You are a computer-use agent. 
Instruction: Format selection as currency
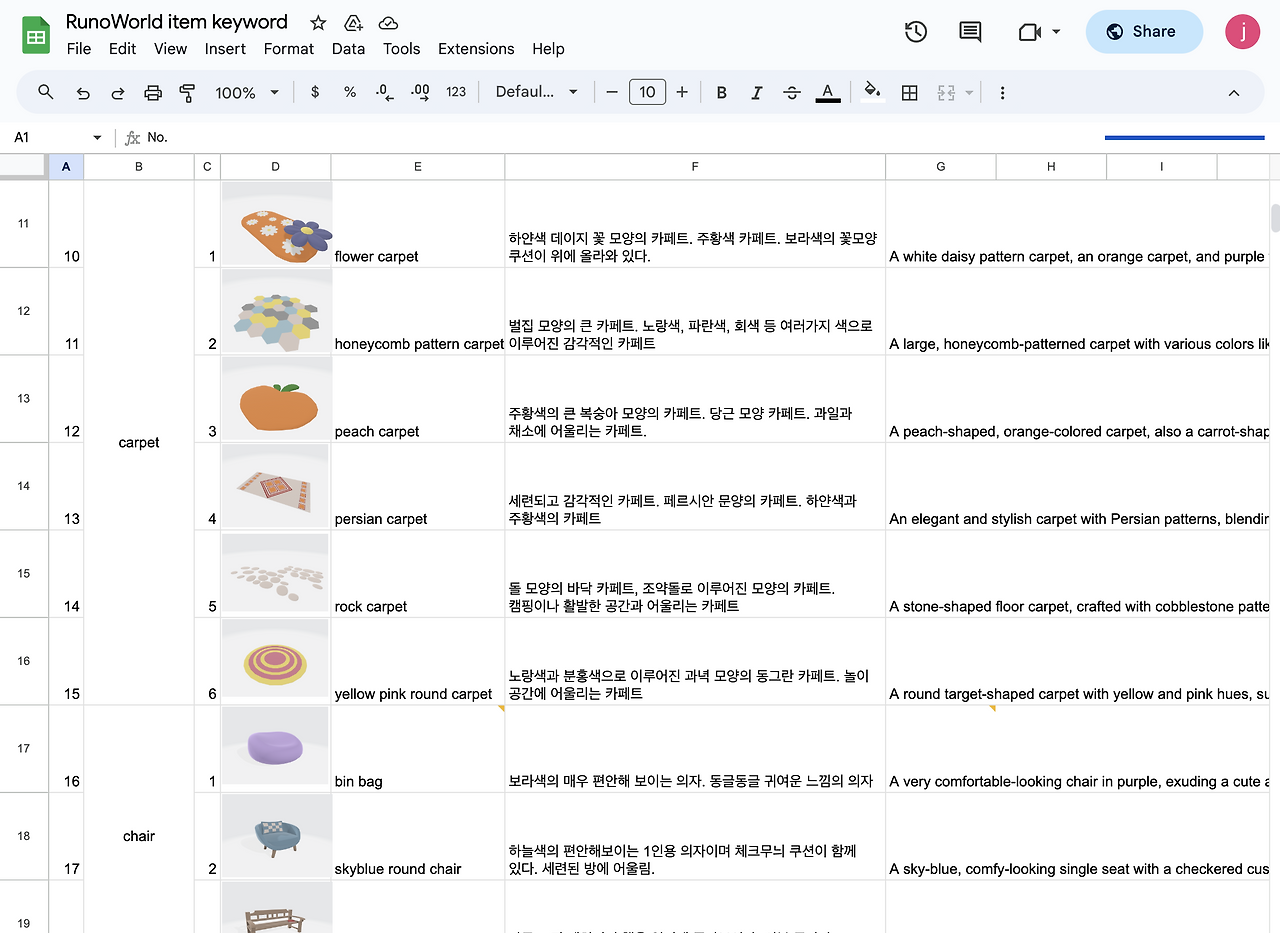coord(314,91)
